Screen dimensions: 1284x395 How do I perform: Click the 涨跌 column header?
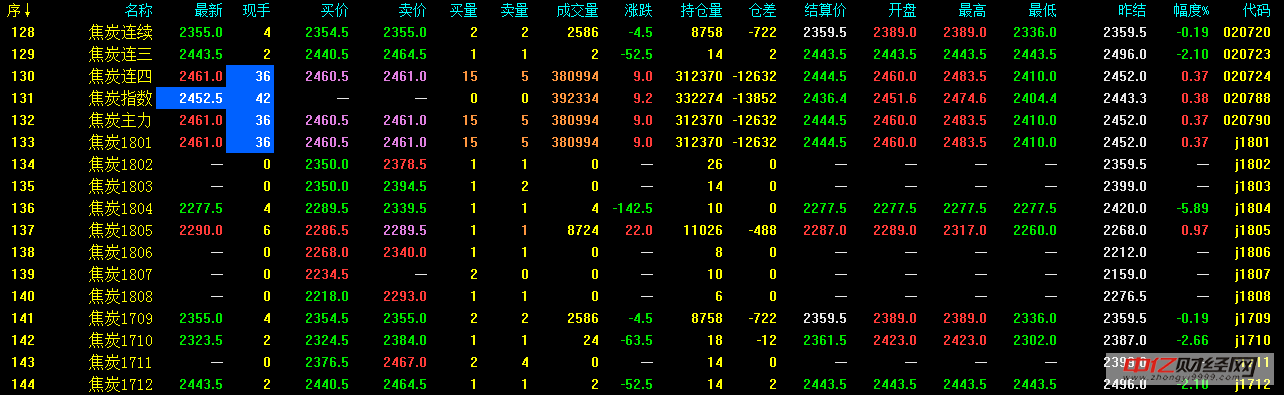(x=638, y=11)
